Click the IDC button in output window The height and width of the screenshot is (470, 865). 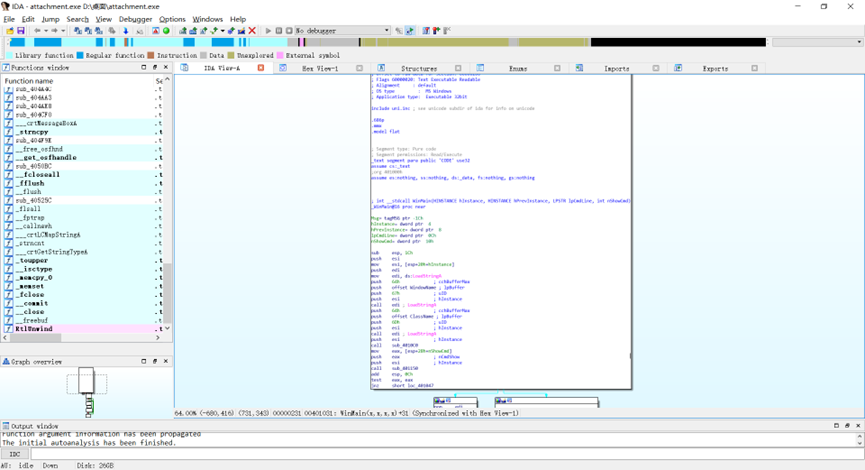pyautogui.click(x=14, y=454)
